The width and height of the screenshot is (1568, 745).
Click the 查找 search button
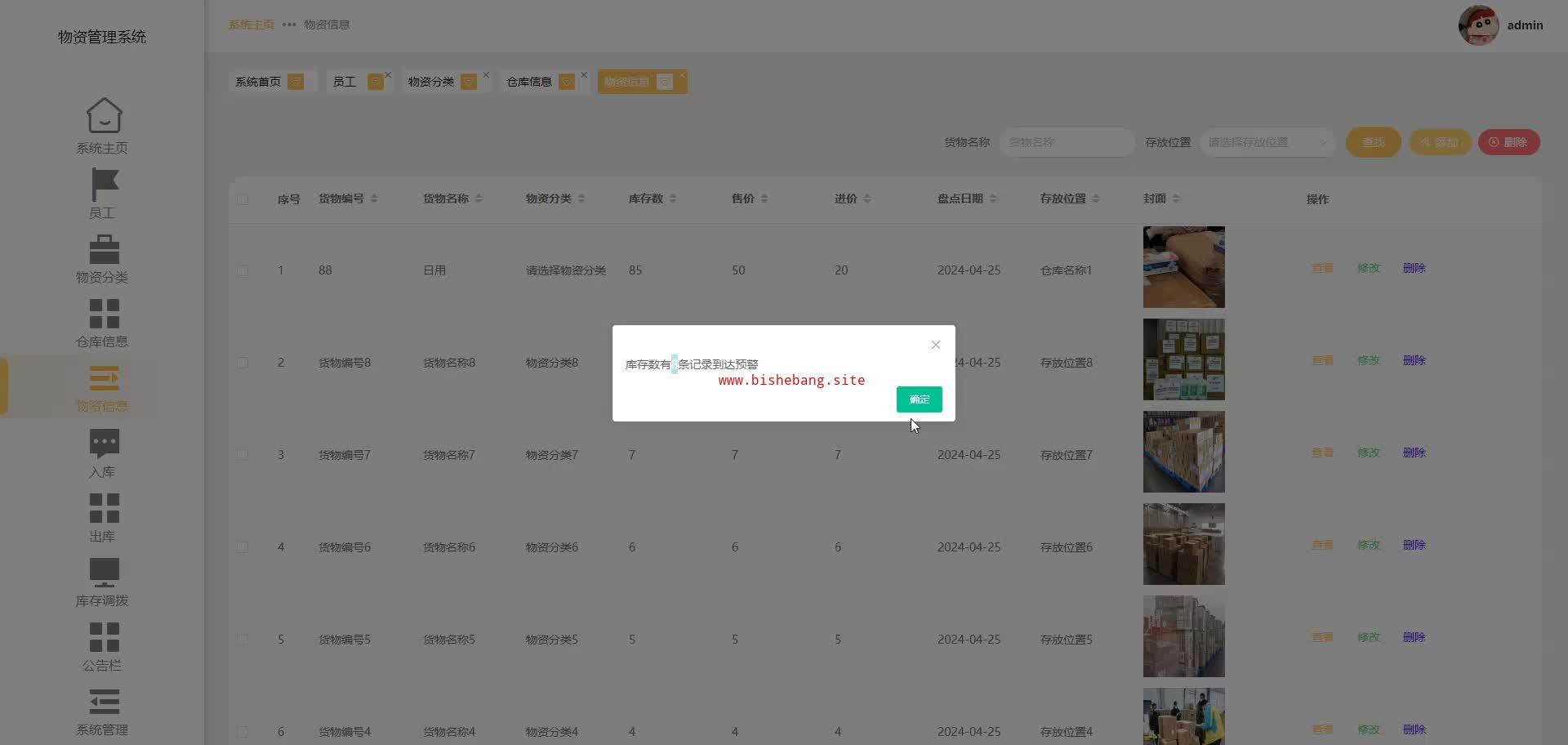[x=1374, y=142]
